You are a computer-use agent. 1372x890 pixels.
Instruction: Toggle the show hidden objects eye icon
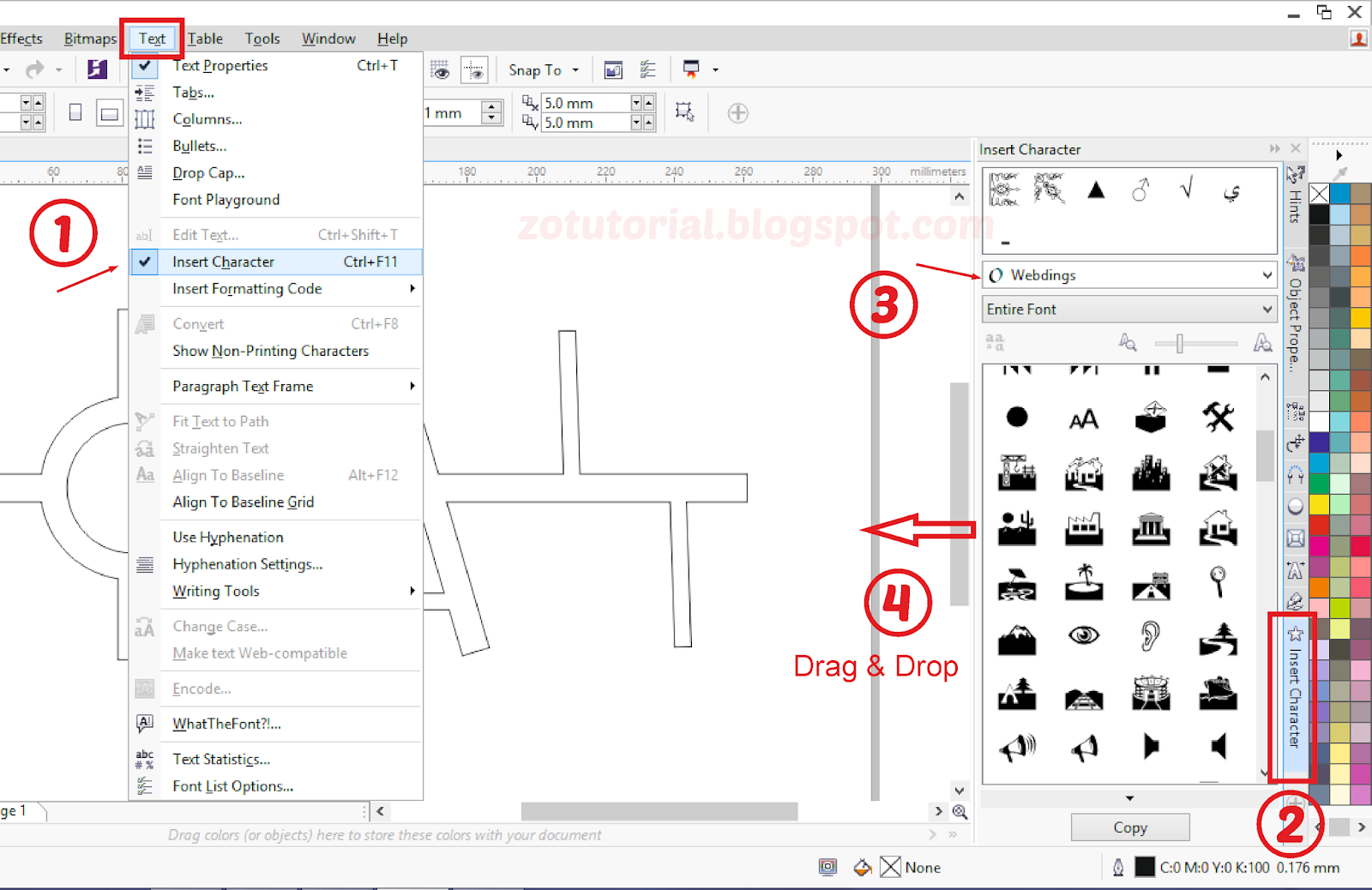click(x=439, y=69)
